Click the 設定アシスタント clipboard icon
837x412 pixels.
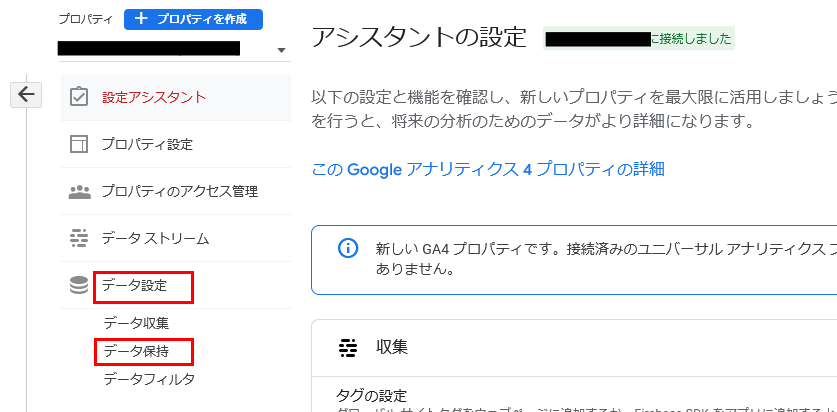pos(79,97)
